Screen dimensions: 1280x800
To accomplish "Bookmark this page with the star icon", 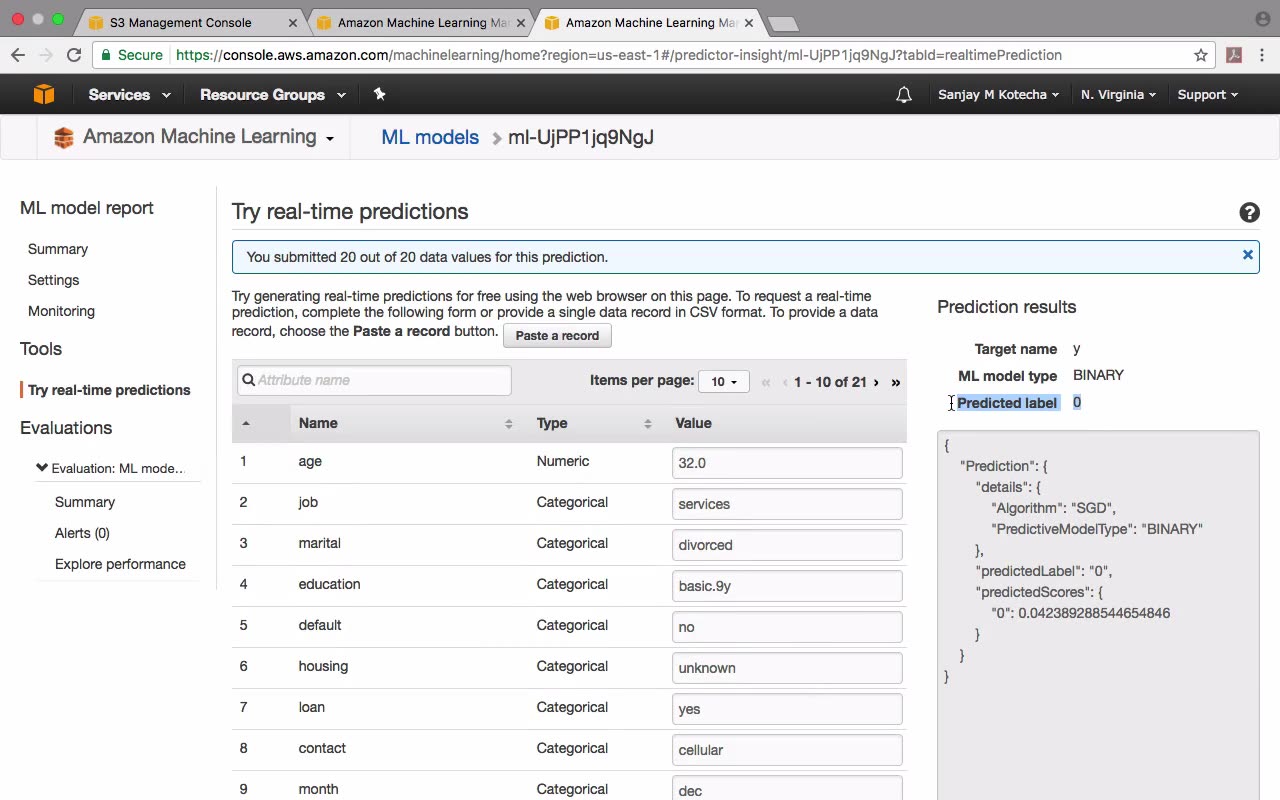I will (1201, 55).
